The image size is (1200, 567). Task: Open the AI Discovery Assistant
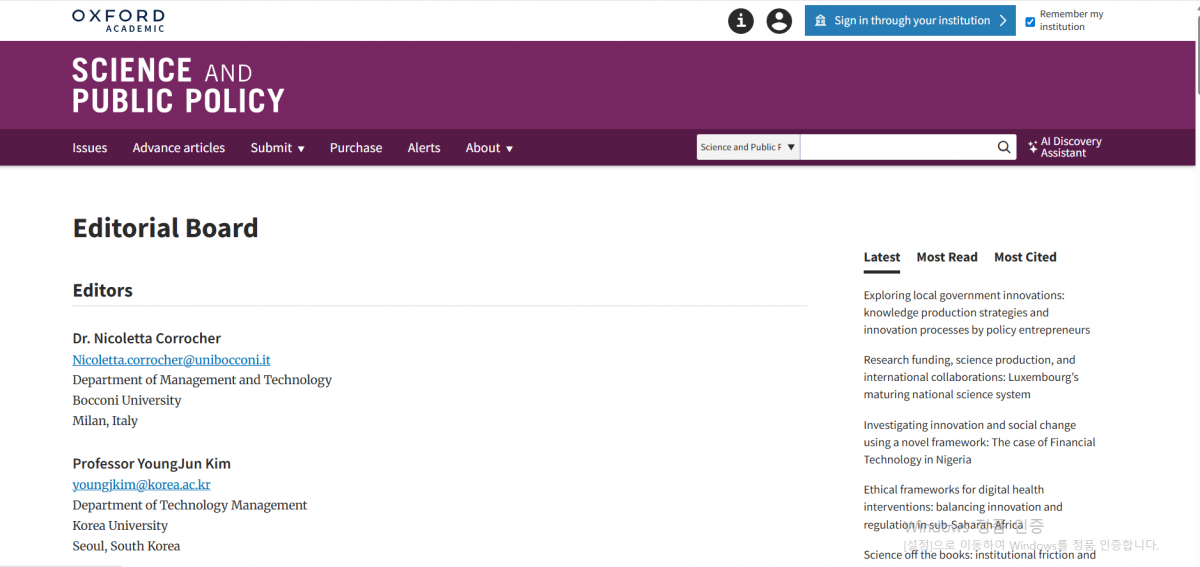[x=1065, y=147]
